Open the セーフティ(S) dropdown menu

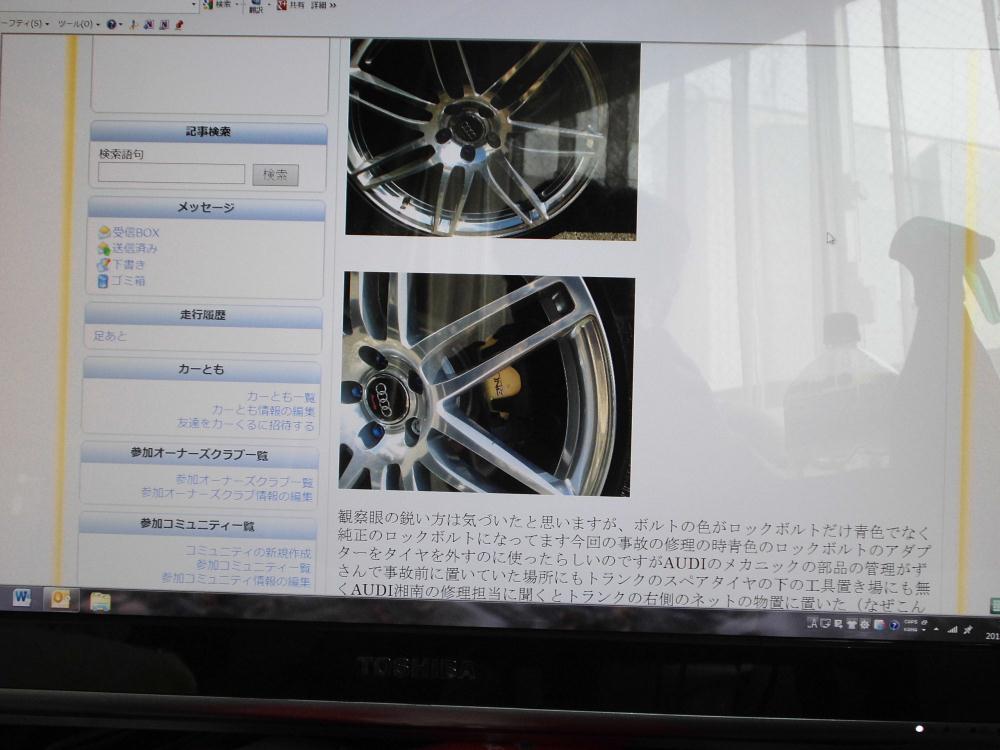point(25,24)
